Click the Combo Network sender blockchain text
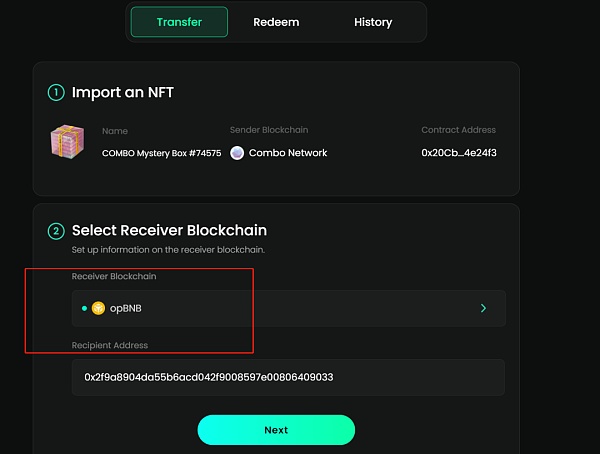The image size is (600, 454). (288, 153)
